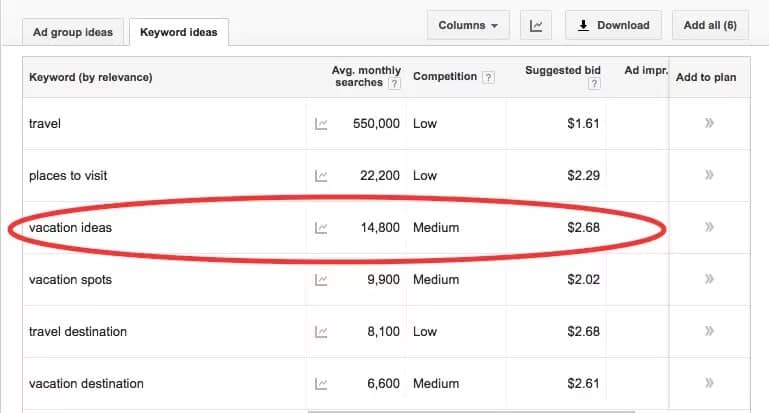Click the chart view button in toolbar
This screenshot has height=413, width=769.
pyautogui.click(x=536, y=25)
